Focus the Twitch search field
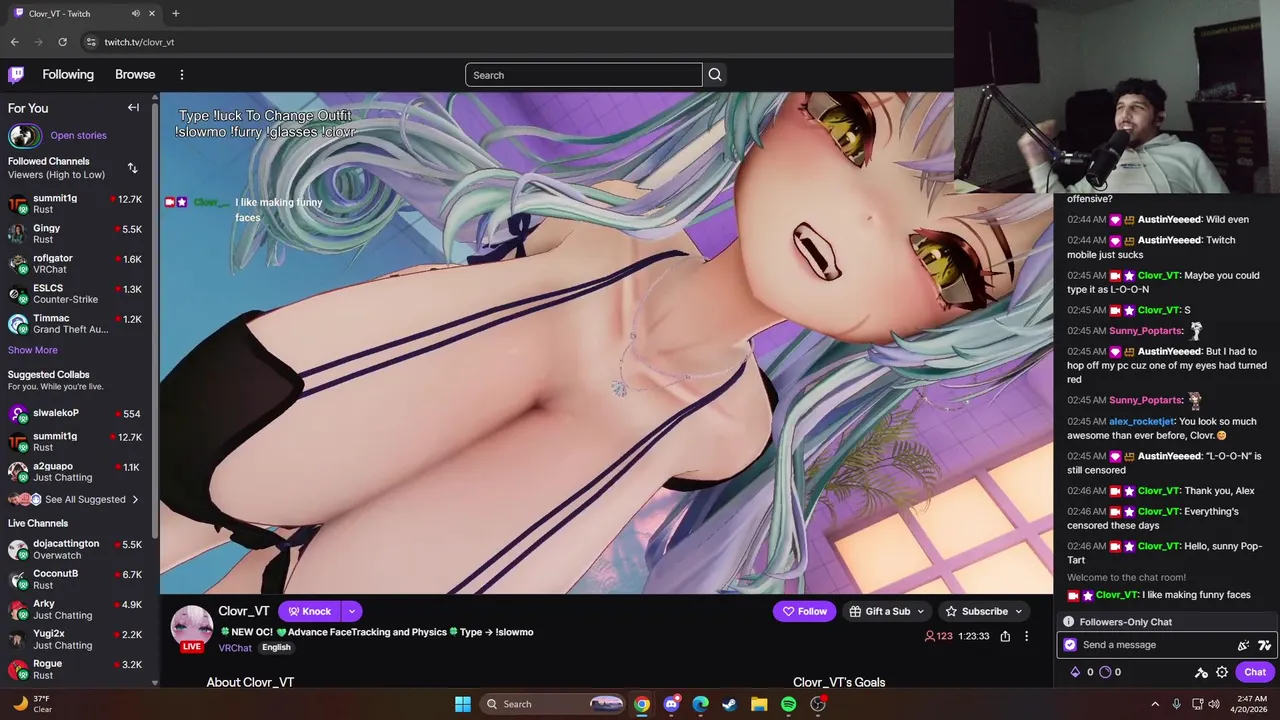 583,75
